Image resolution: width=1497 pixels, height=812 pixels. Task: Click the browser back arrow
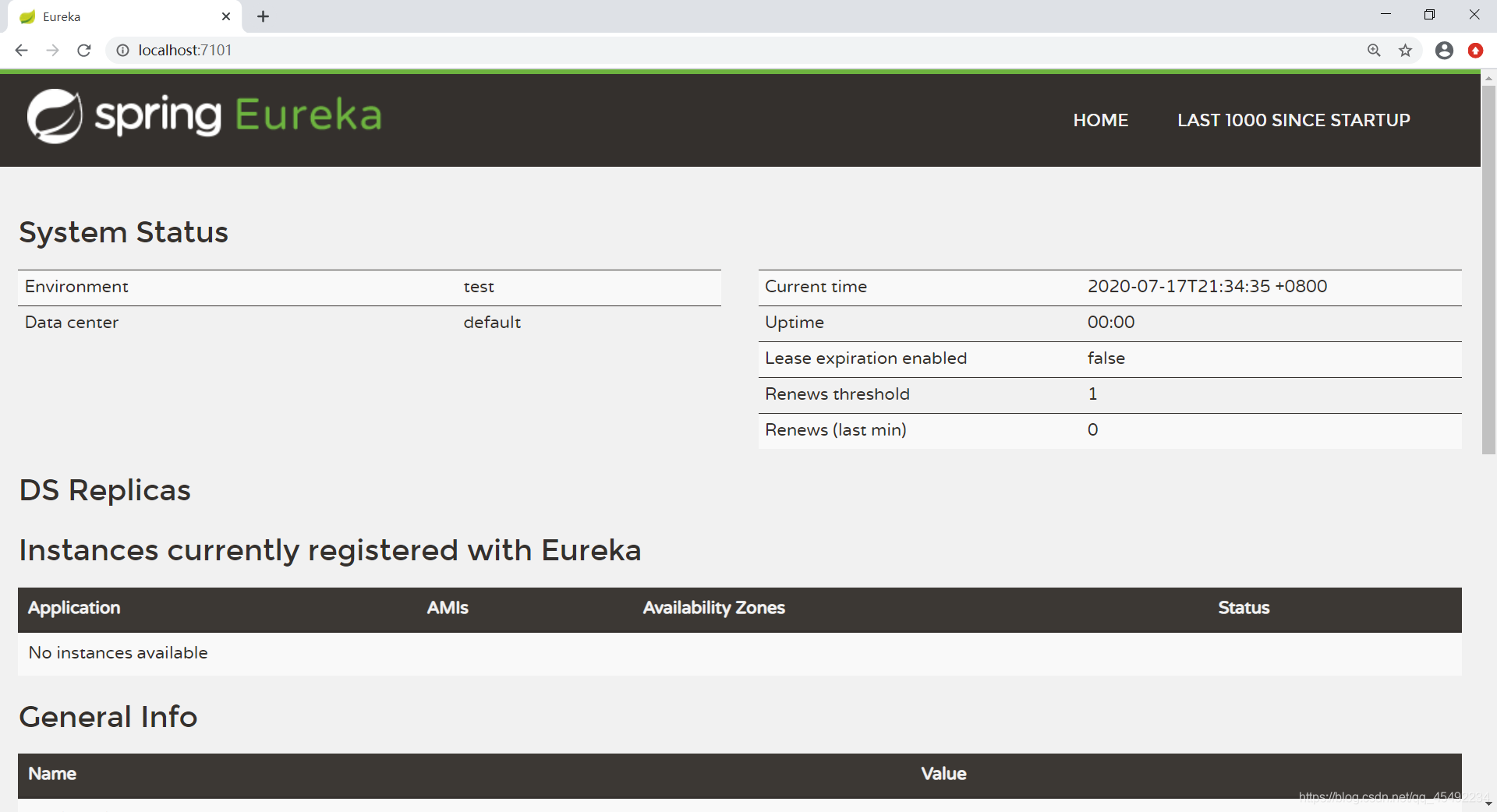(x=21, y=50)
